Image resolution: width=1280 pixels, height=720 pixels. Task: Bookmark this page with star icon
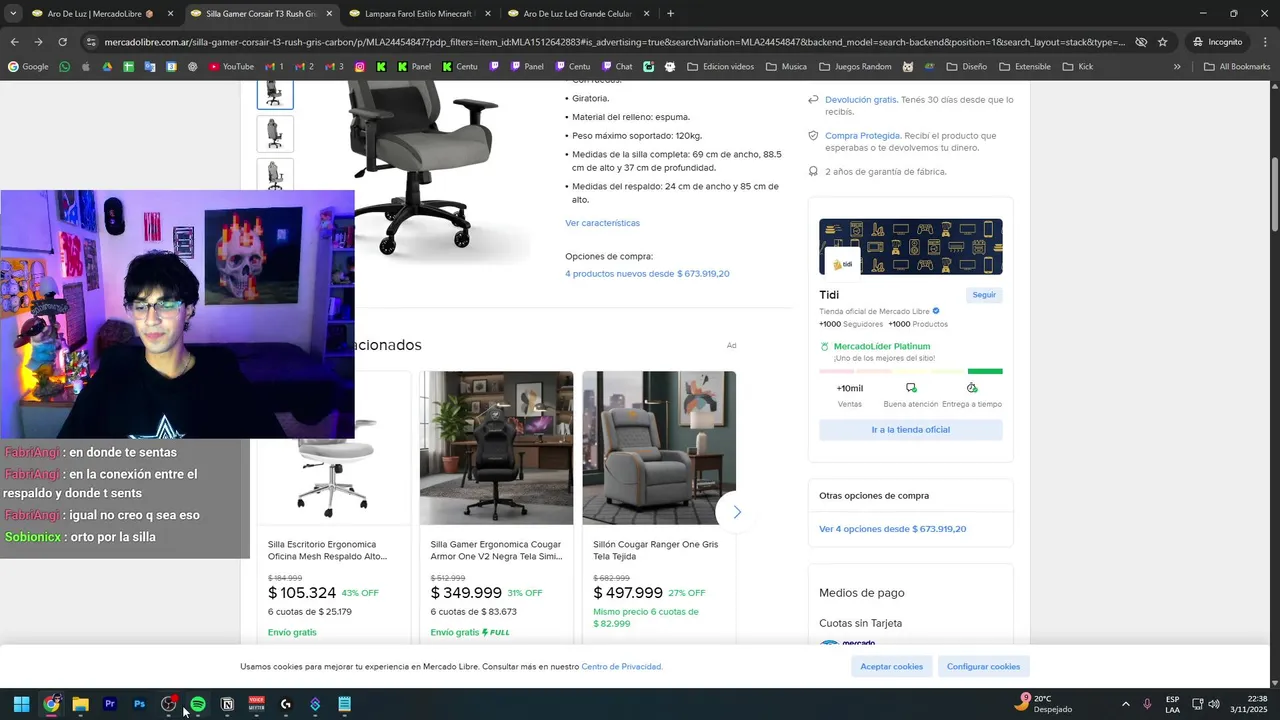(x=1162, y=42)
